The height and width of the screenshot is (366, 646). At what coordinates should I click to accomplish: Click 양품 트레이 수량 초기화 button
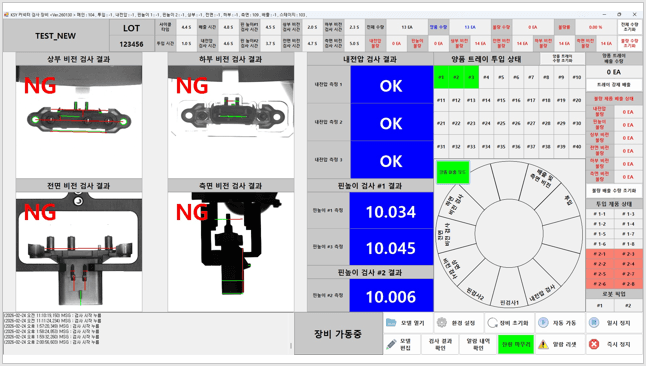coord(562,59)
